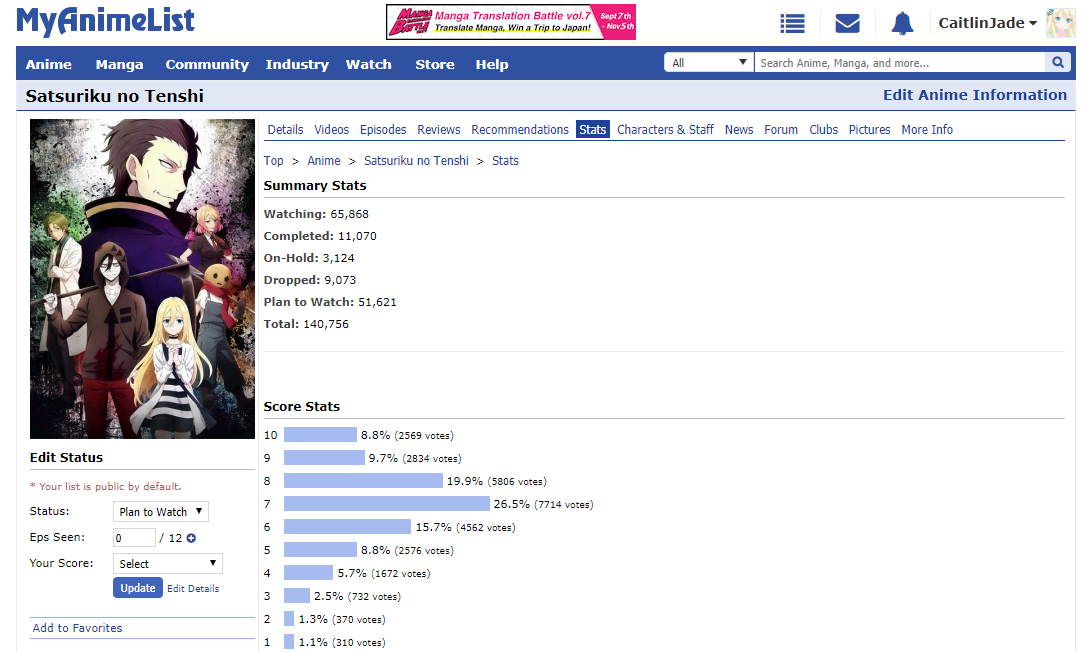Click Edit Anime Information link
Viewport: 1082px width, 652px height.
[975, 95]
